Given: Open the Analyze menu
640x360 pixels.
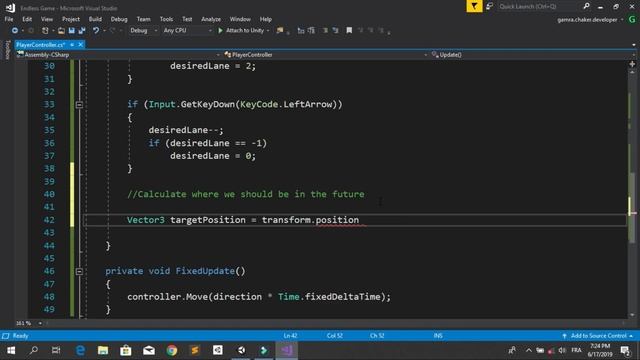Looking at the screenshot, I should 211,19.
